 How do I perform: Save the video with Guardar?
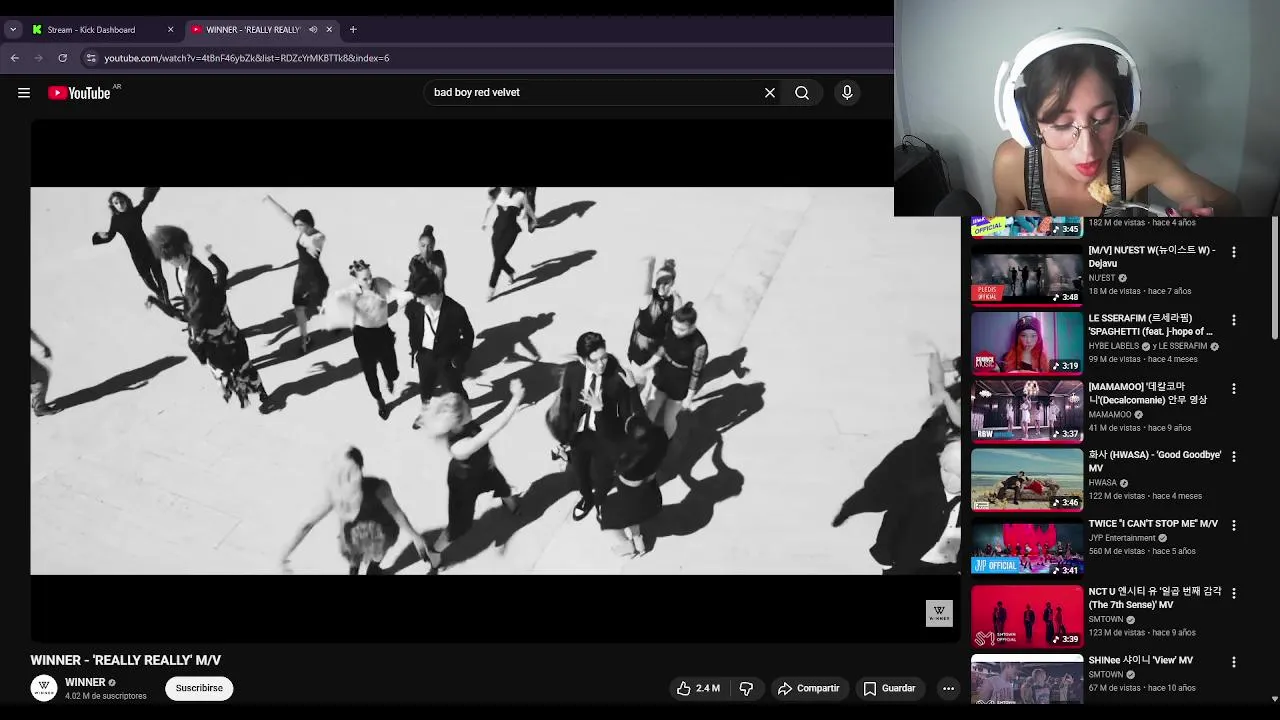pos(889,688)
